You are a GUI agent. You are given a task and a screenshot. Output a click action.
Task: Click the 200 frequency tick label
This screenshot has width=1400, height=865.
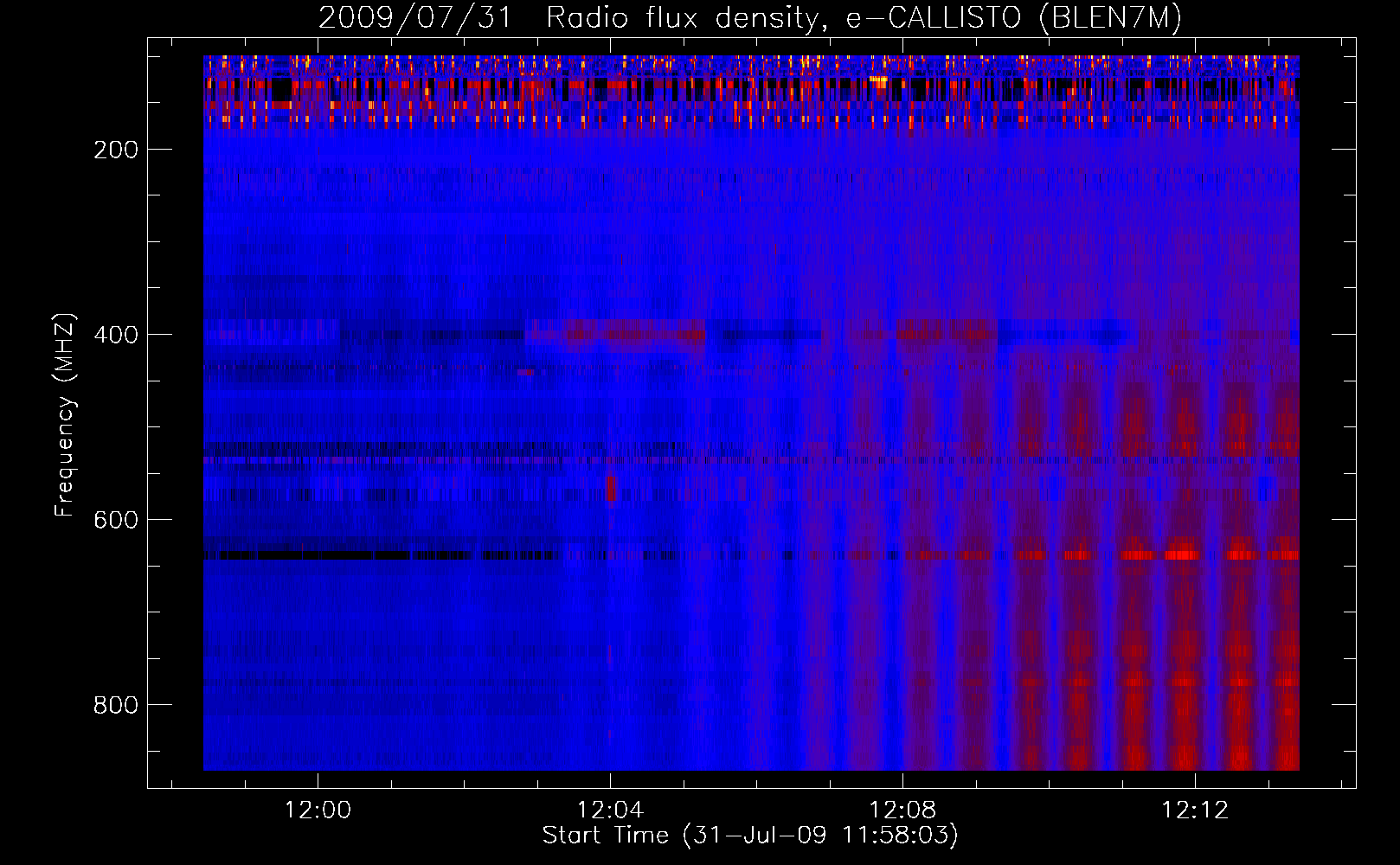click(116, 150)
